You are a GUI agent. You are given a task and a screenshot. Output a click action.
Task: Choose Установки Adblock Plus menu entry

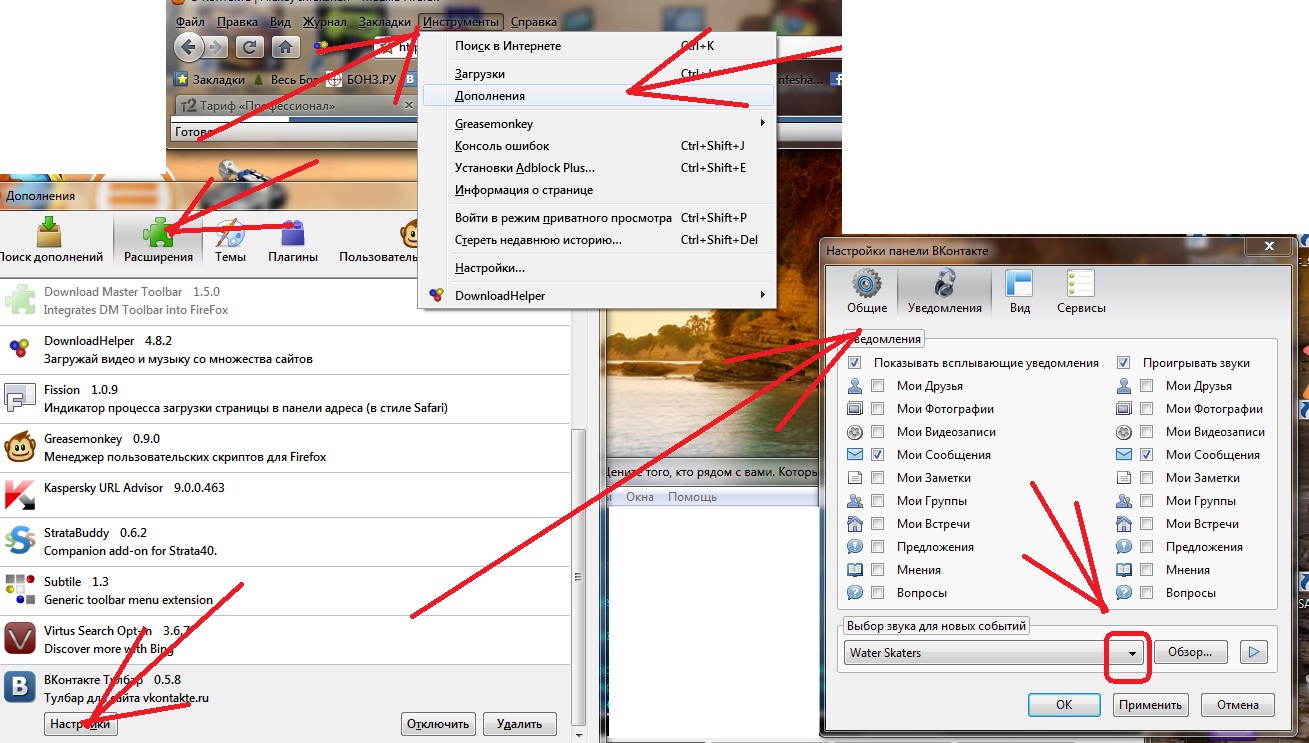597,168
